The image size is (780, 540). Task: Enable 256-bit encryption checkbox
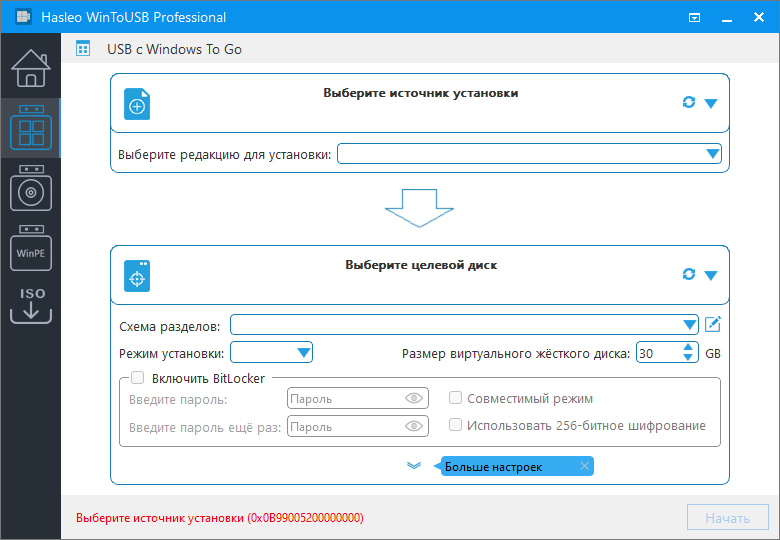[x=455, y=425]
